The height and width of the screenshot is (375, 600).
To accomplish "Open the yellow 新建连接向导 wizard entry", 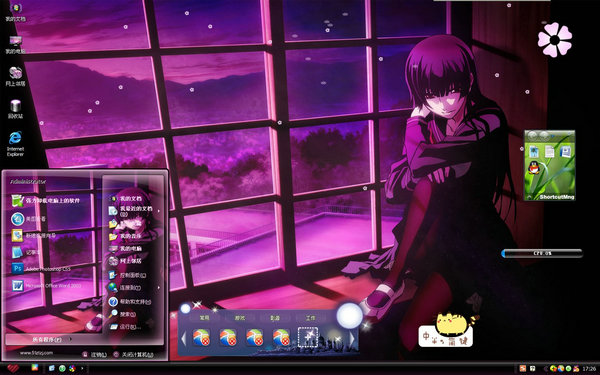I will click(34, 236).
